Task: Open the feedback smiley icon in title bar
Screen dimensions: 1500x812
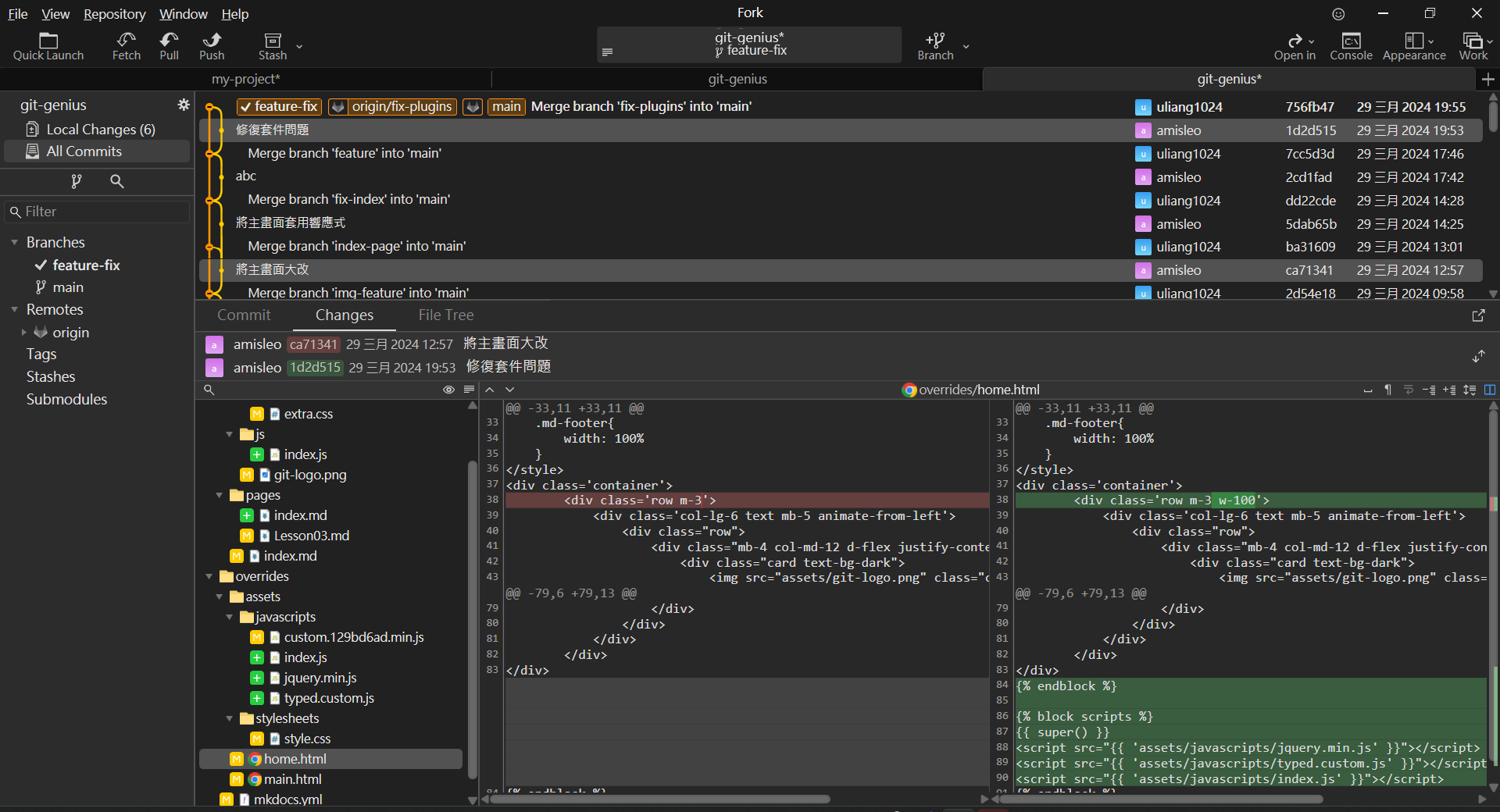Action: coord(1338,14)
